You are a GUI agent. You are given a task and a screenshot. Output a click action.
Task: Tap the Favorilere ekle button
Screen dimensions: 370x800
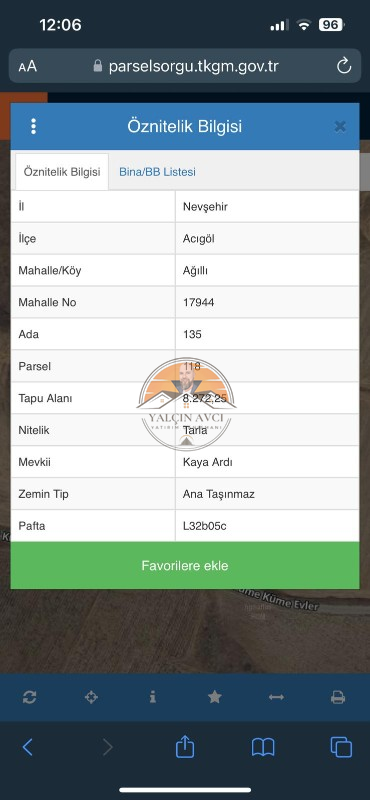(x=185, y=565)
